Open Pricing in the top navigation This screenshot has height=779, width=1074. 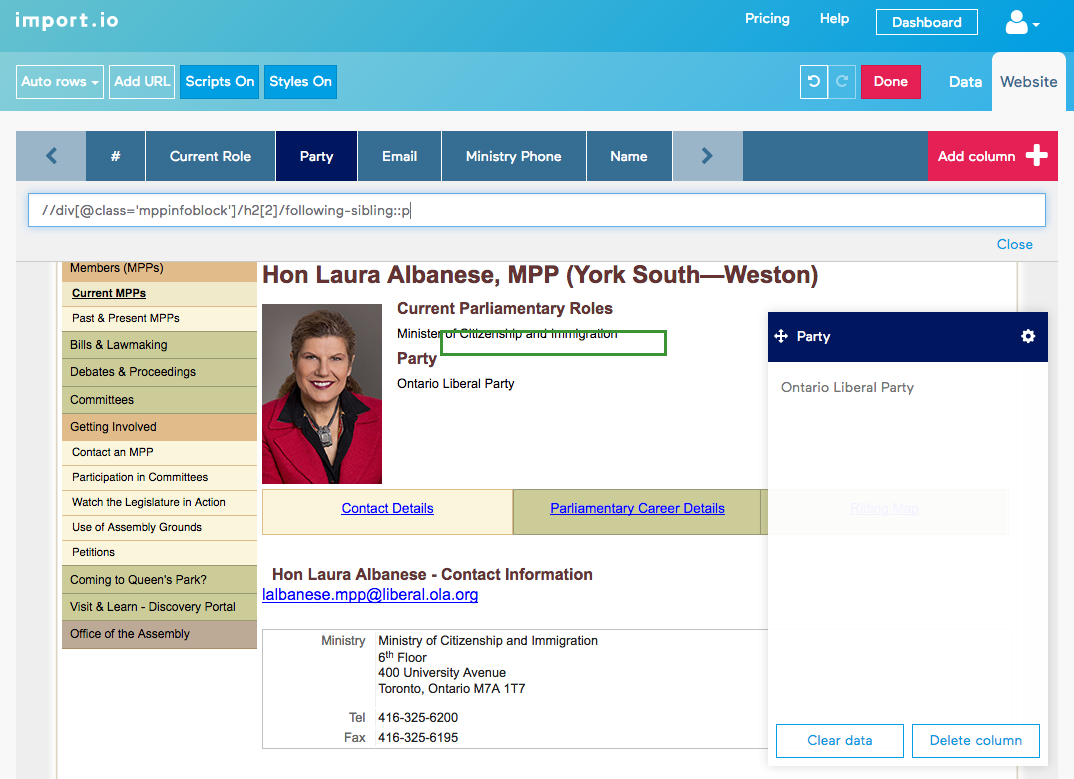point(767,18)
